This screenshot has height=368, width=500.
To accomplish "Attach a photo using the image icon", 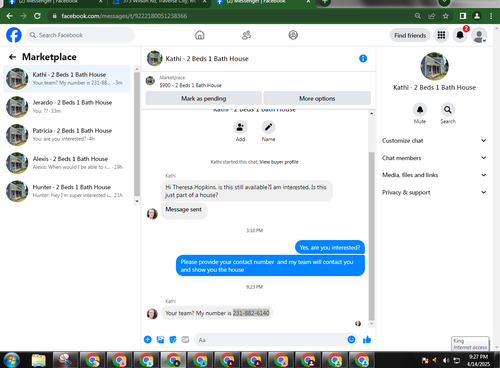I will (x=160, y=340).
